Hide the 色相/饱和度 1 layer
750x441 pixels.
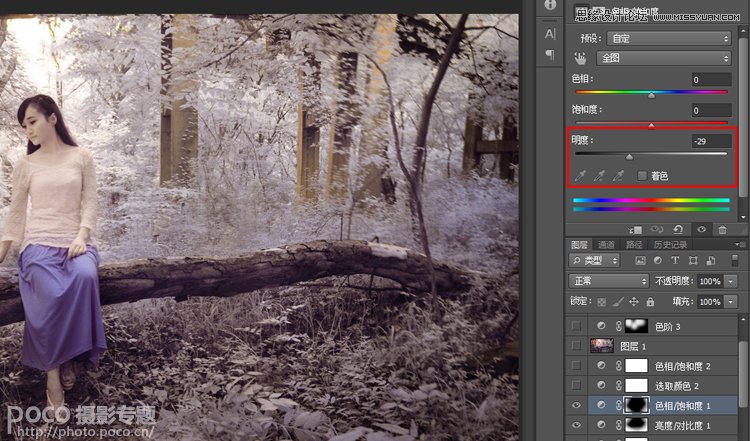577,405
